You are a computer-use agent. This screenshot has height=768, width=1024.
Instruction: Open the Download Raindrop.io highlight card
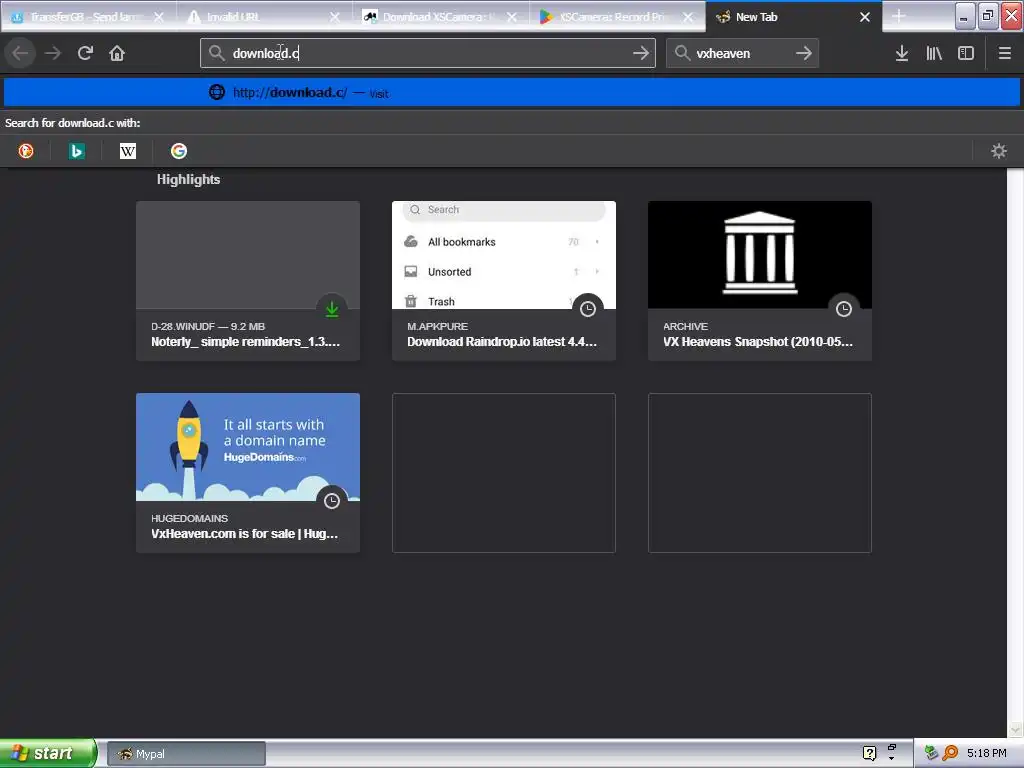pos(504,281)
